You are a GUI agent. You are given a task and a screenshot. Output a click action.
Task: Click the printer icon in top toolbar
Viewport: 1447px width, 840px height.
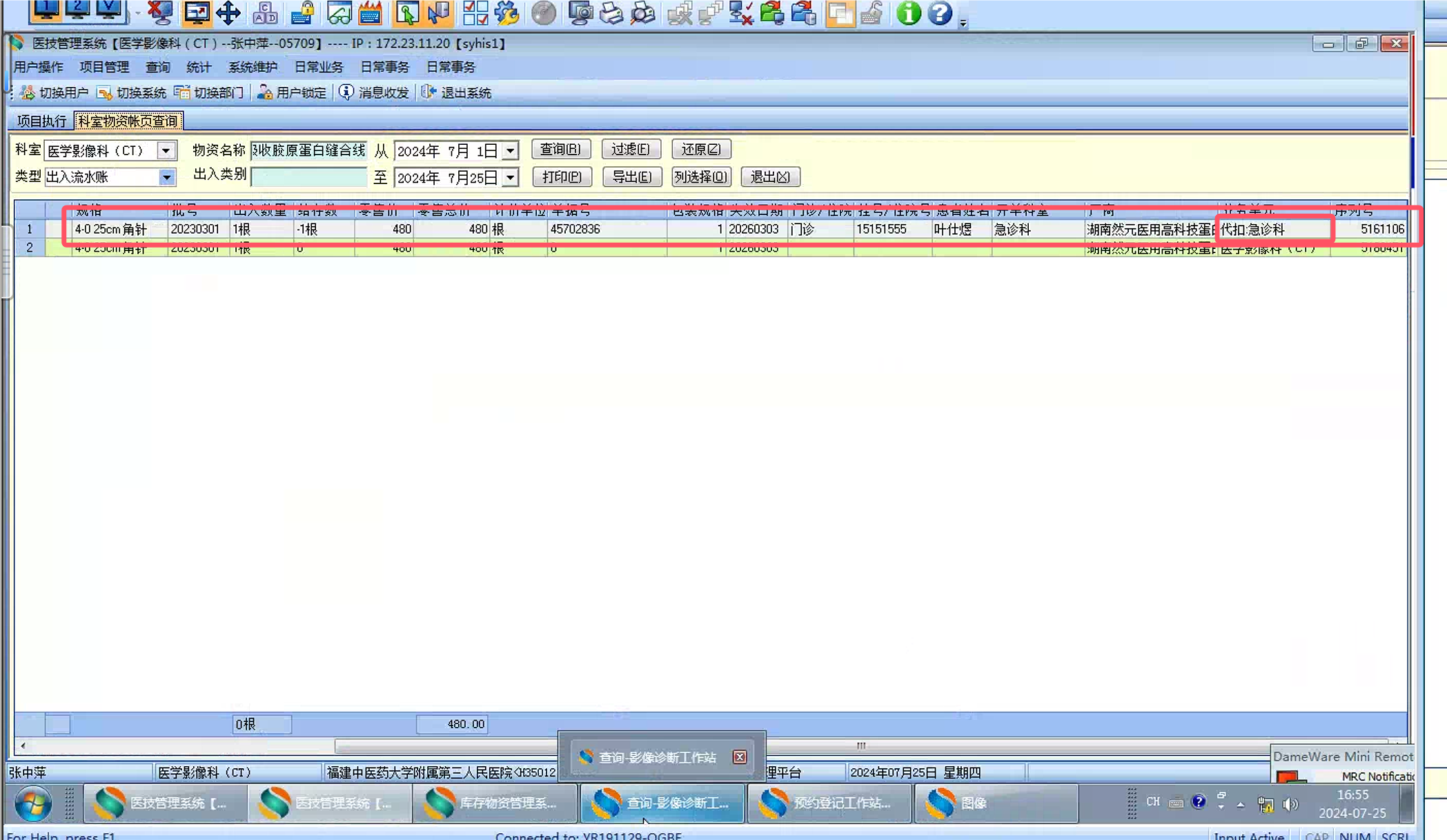pos(611,12)
